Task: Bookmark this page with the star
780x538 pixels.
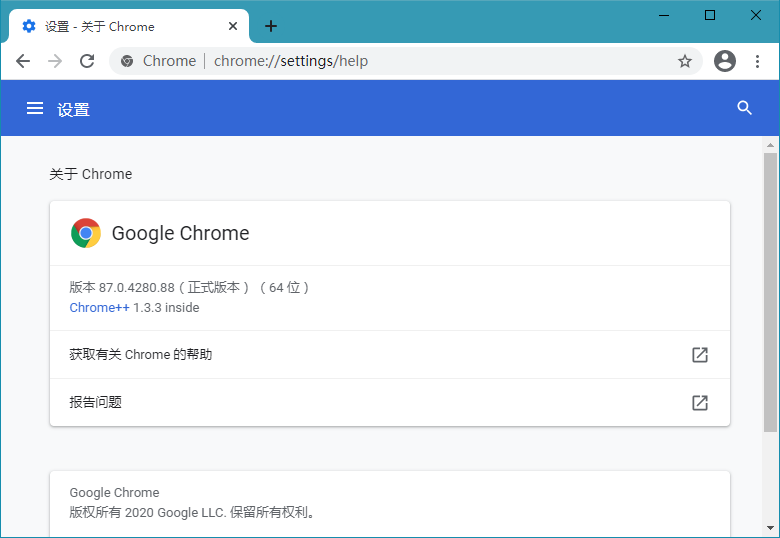Action: click(685, 61)
